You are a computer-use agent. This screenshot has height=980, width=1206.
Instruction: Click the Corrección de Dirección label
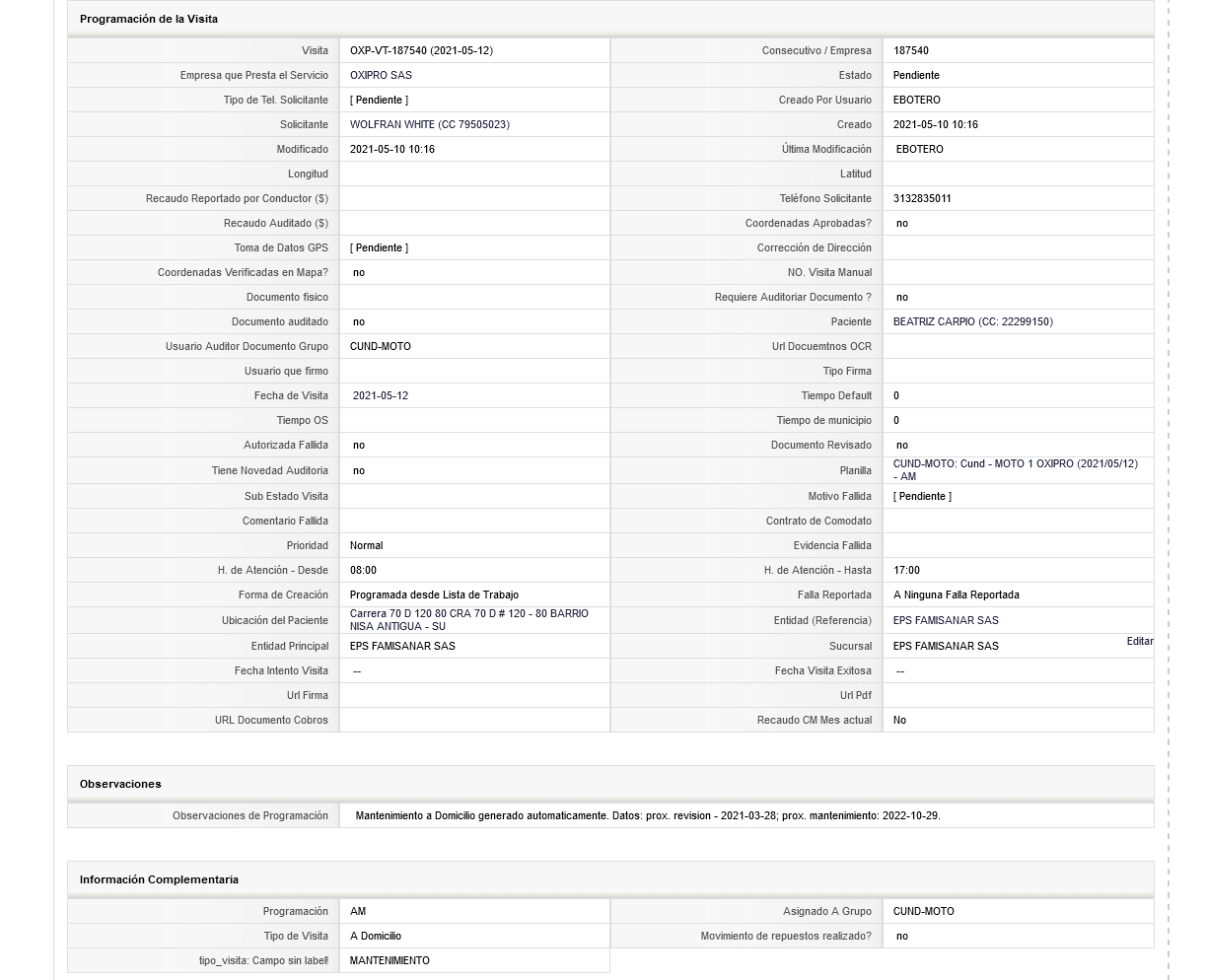tap(815, 247)
